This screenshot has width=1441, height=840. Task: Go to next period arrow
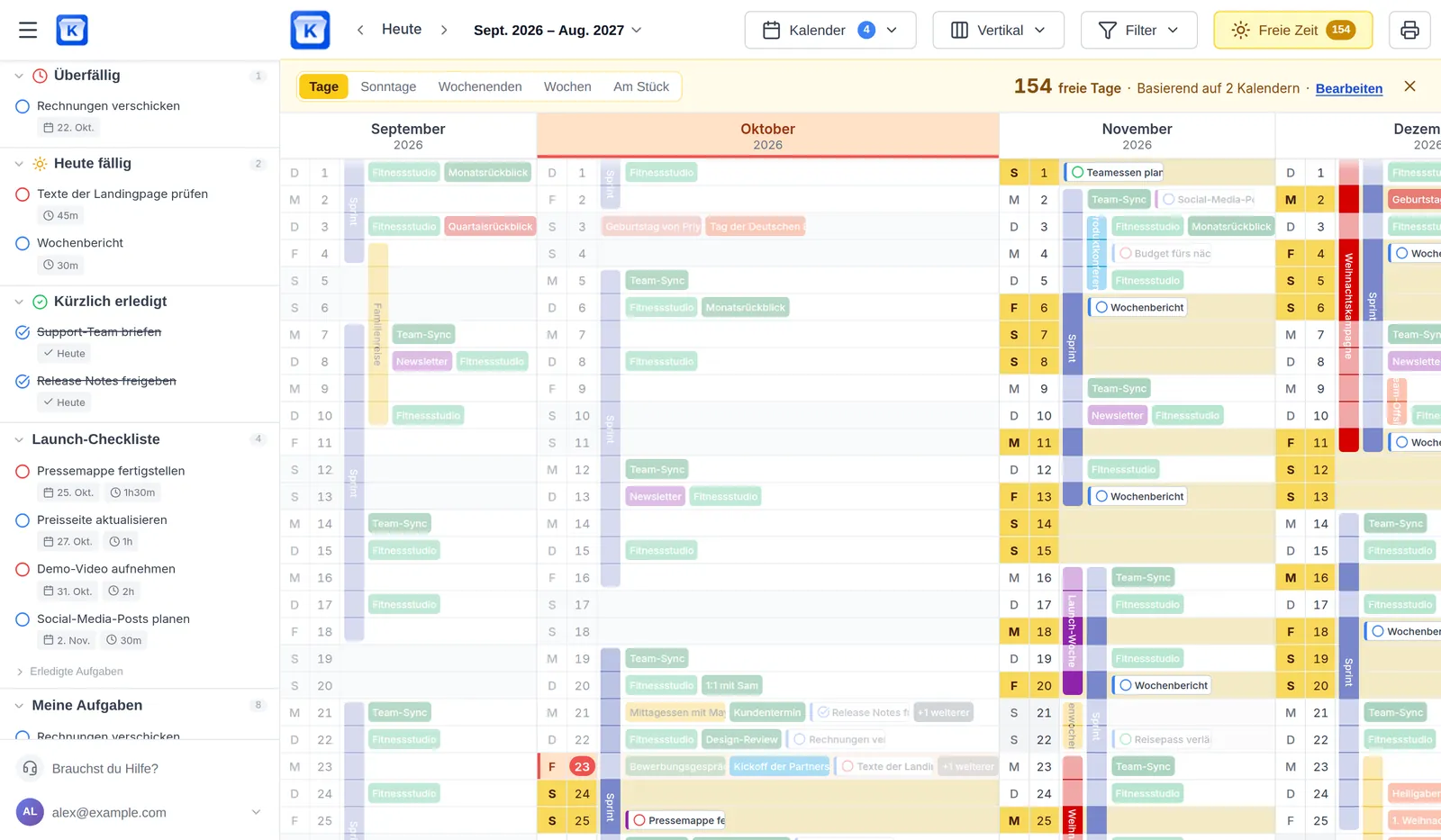(x=444, y=30)
